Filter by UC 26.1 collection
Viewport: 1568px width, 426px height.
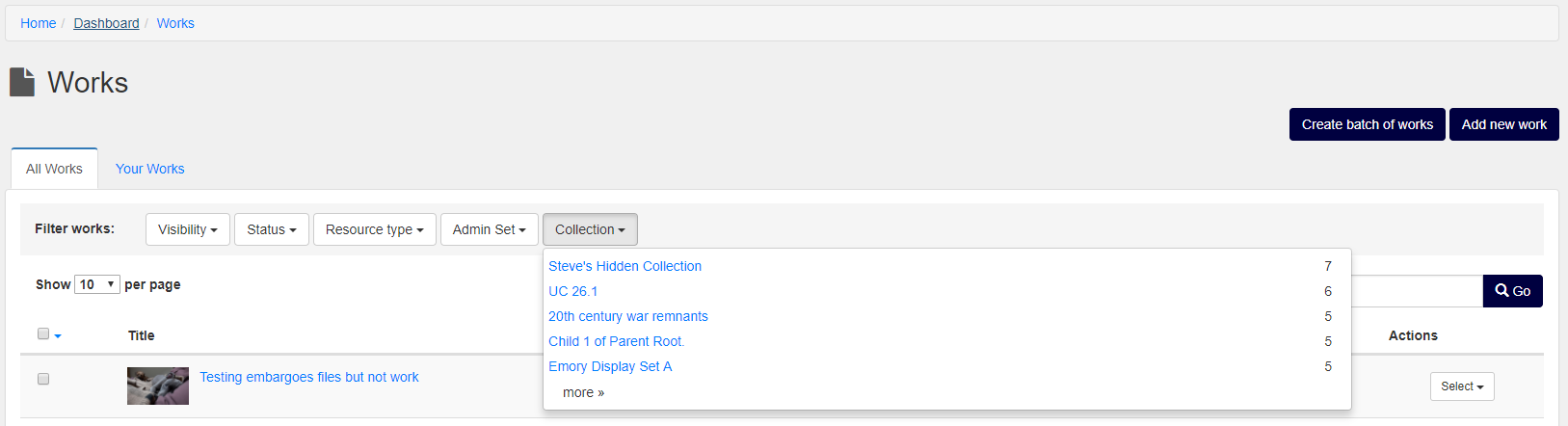pos(573,291)
